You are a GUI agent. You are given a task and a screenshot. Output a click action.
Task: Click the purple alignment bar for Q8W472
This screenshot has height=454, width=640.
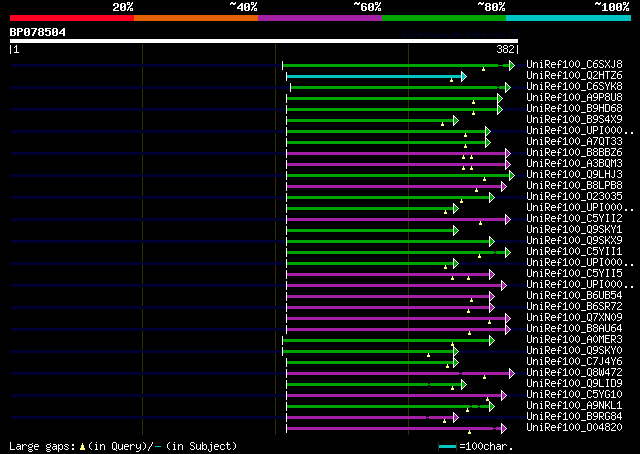(x=398, y=374)
